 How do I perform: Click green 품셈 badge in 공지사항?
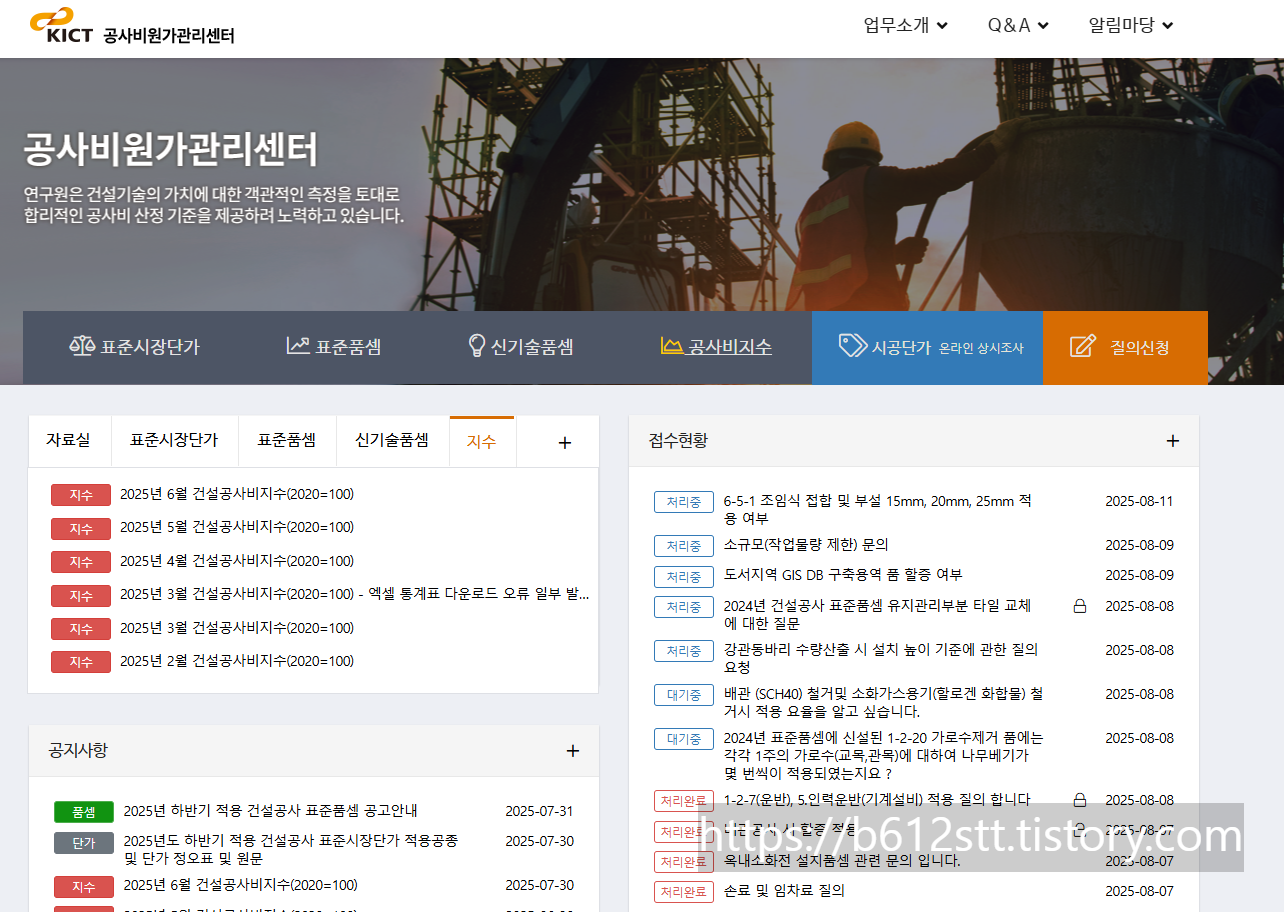click(84, 812)
